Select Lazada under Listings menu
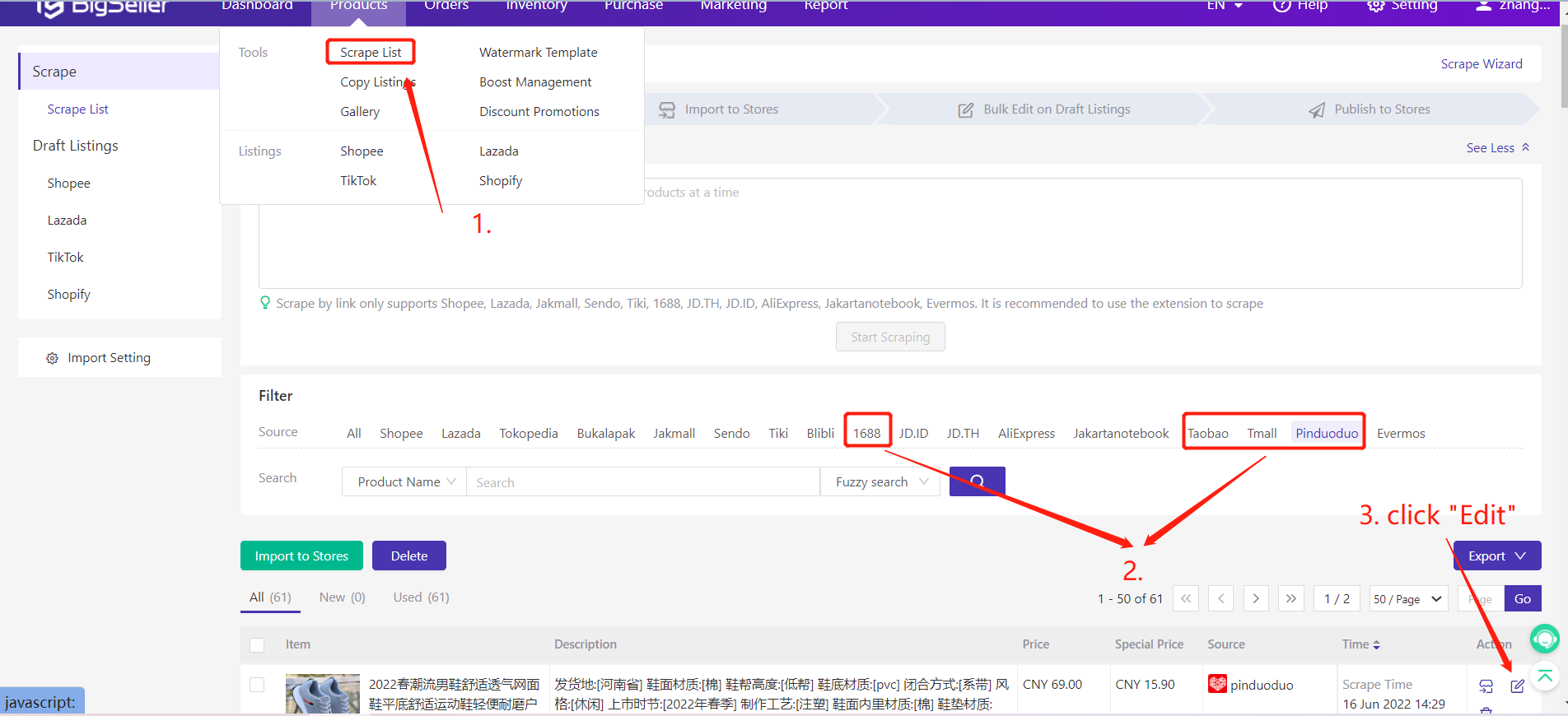Screen dimensions: 1568x716 click(x=499, y=151)
